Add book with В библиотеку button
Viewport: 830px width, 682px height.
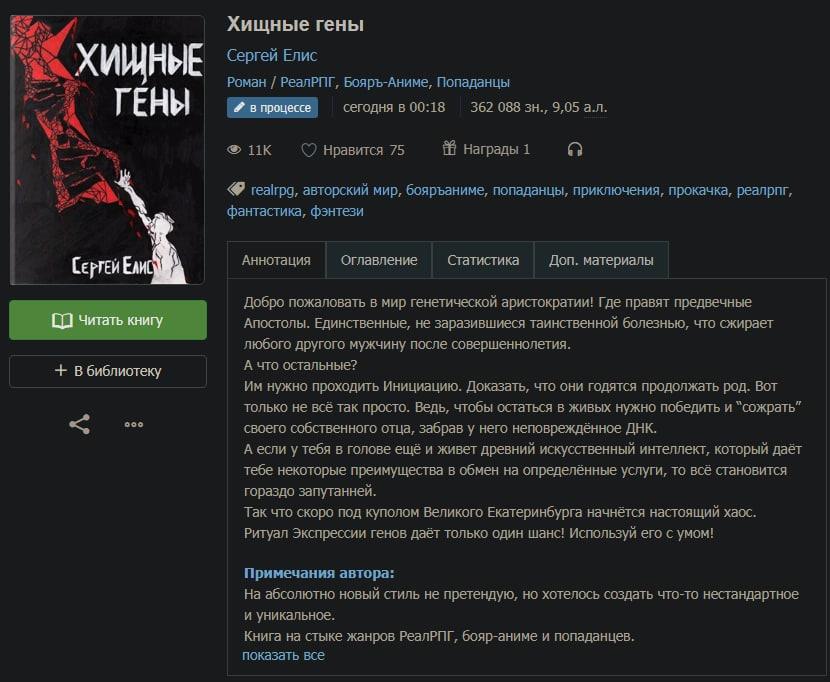click(x=108, y=371)
